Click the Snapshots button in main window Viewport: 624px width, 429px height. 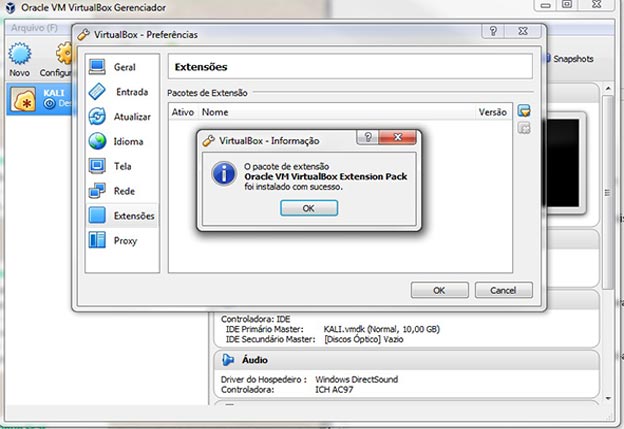(570, 59)
